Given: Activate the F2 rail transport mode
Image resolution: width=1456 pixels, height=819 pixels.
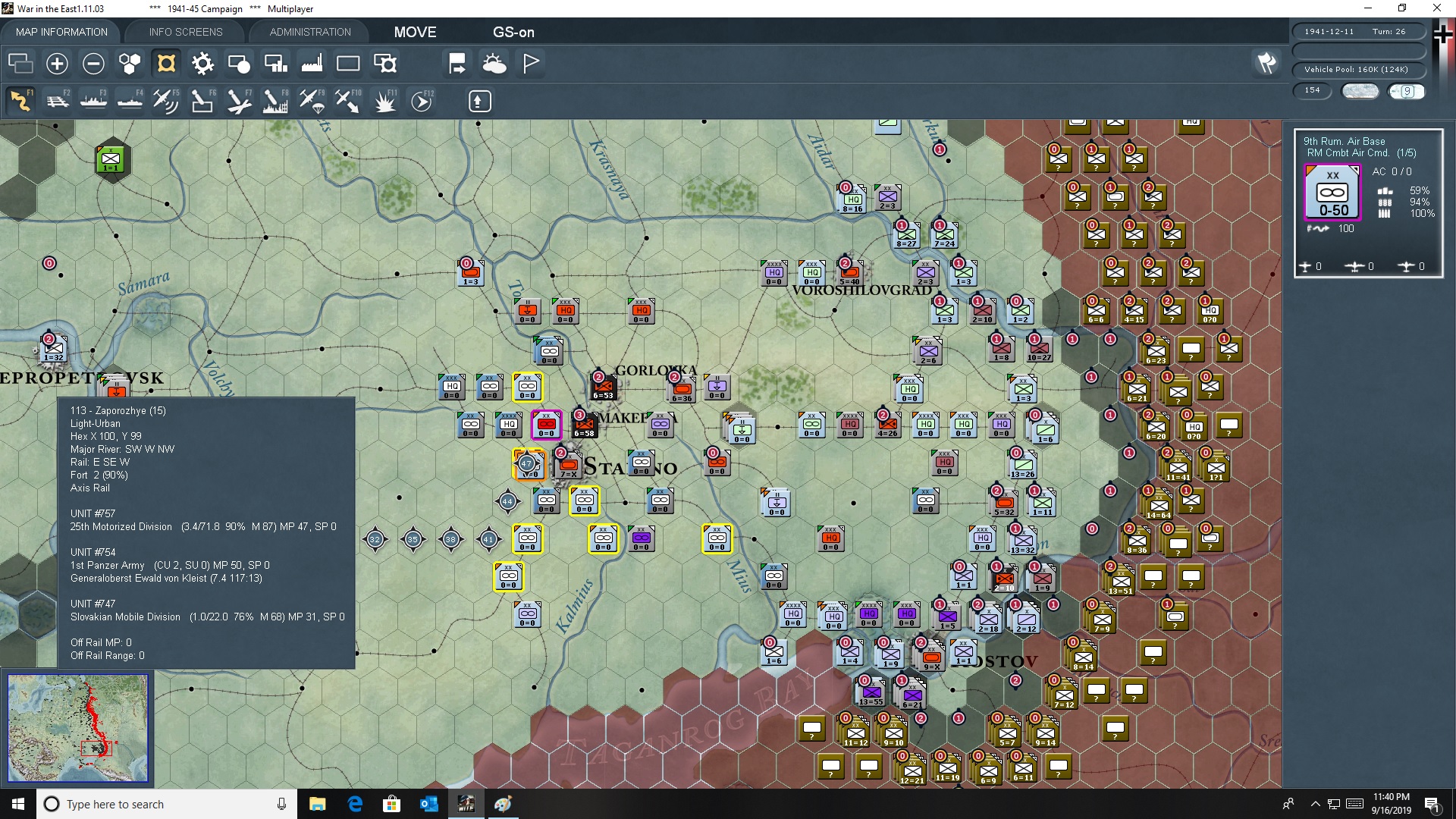Looking at the screenshot, I should [58, 101].
